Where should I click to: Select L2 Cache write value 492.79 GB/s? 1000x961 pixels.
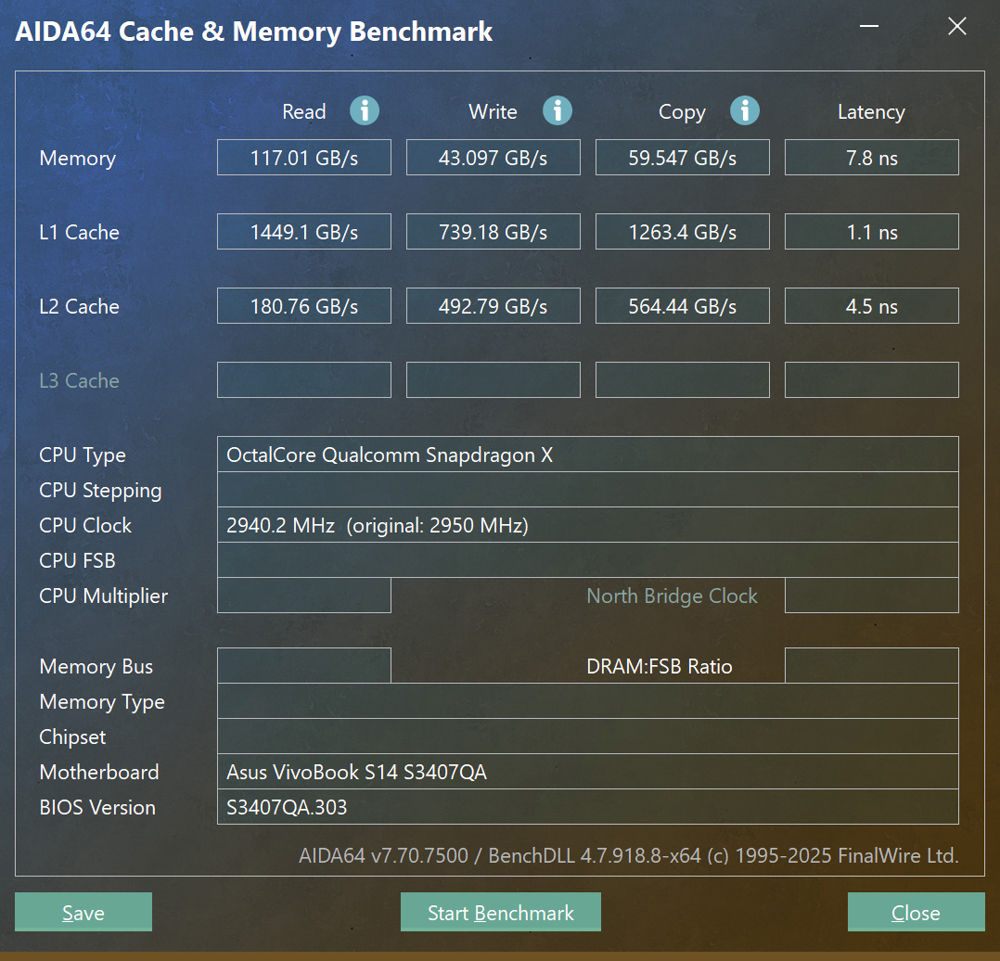pos(493,306)
